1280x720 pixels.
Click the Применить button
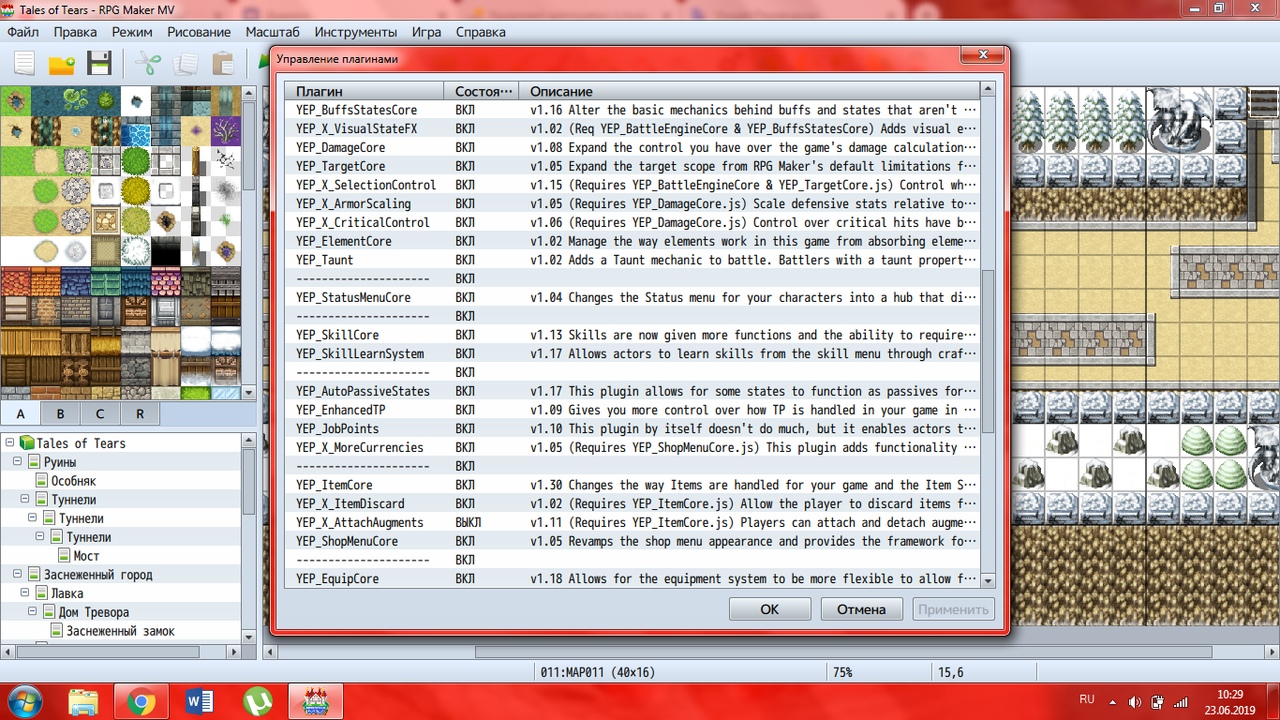[x=953, y=609]
